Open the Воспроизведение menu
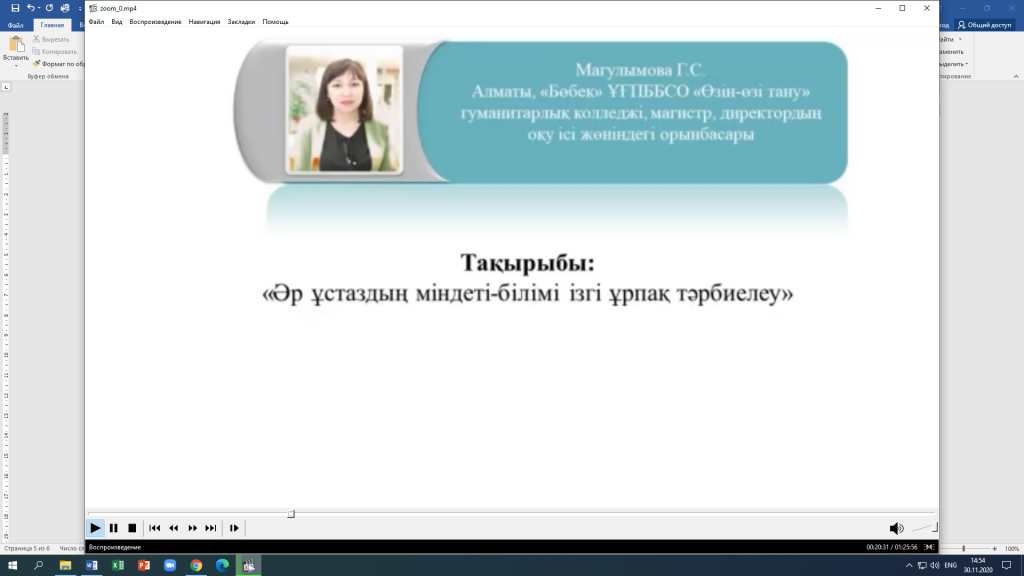Screen dimensions: 1024x576 click(155, 21)
